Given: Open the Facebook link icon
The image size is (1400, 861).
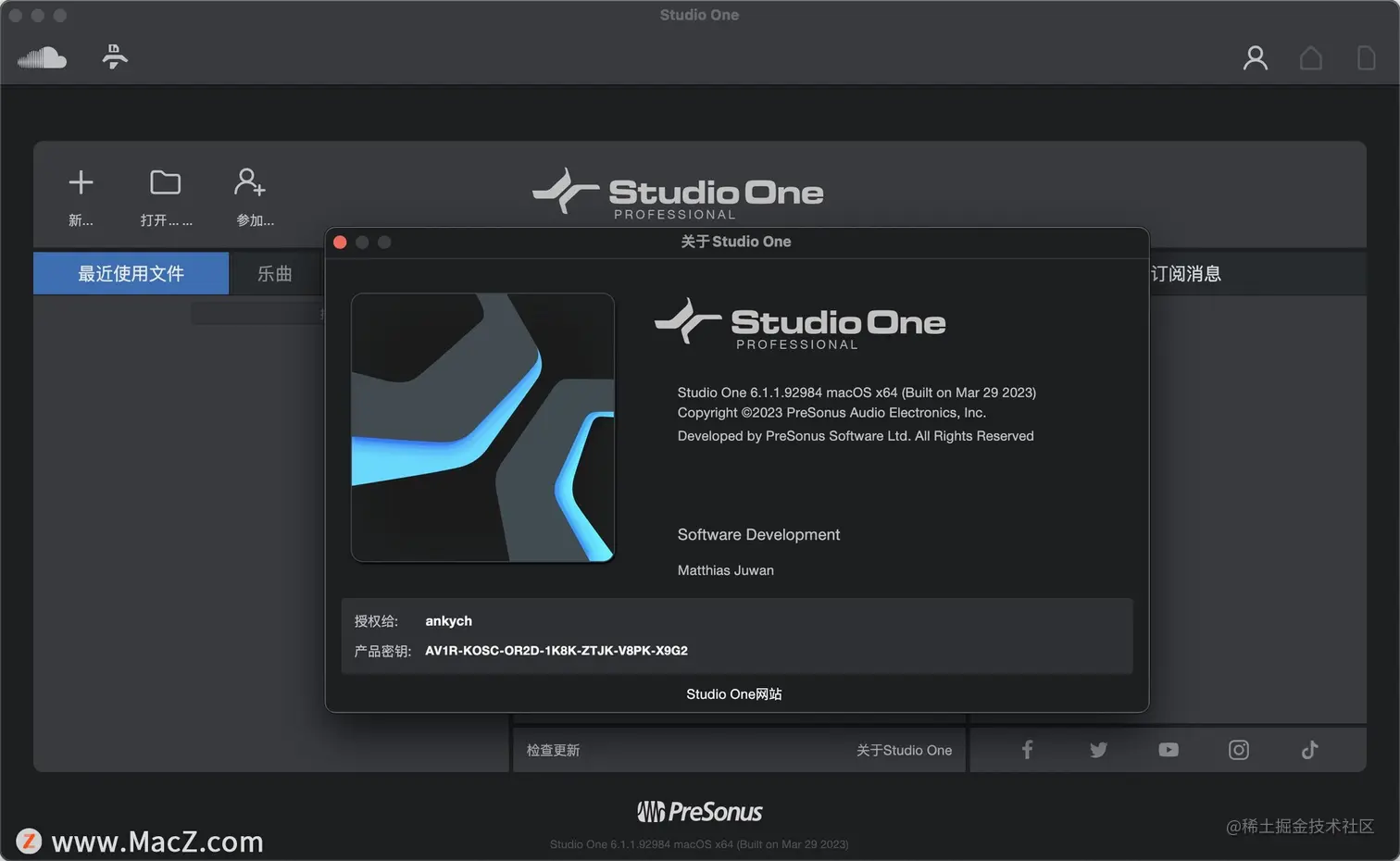Looking at the screenshot, I should [1027, 750].
